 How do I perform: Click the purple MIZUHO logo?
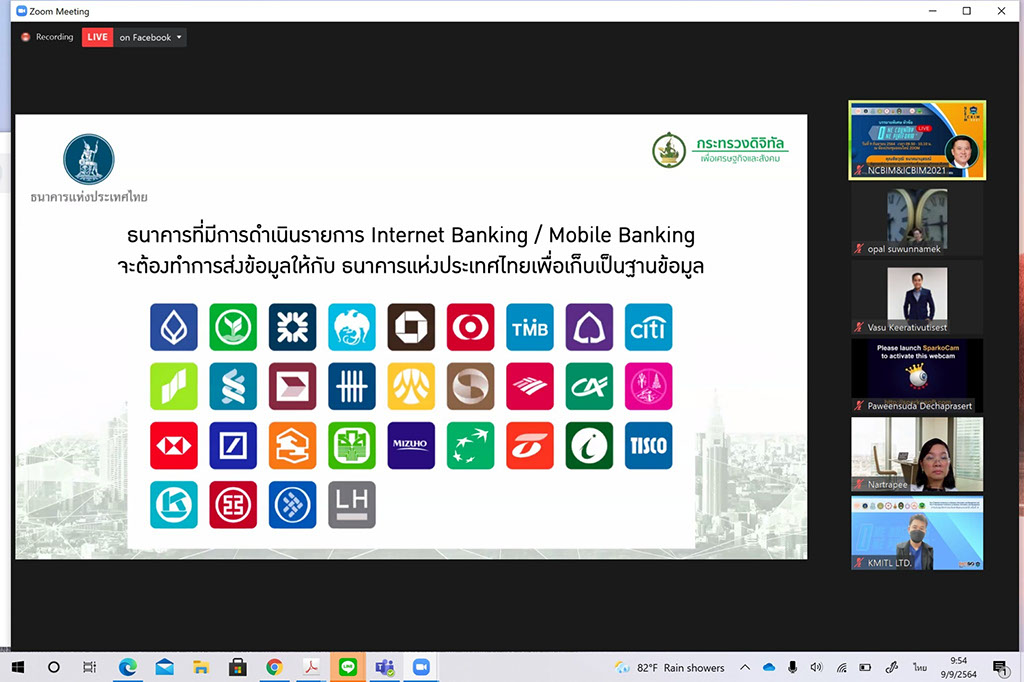click(x=411, y=446)
